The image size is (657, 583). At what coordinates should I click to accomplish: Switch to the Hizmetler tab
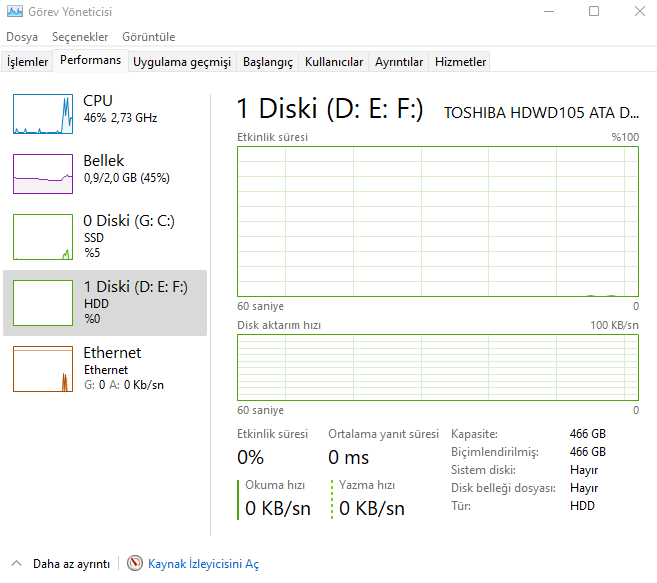(x=460, y=62)
